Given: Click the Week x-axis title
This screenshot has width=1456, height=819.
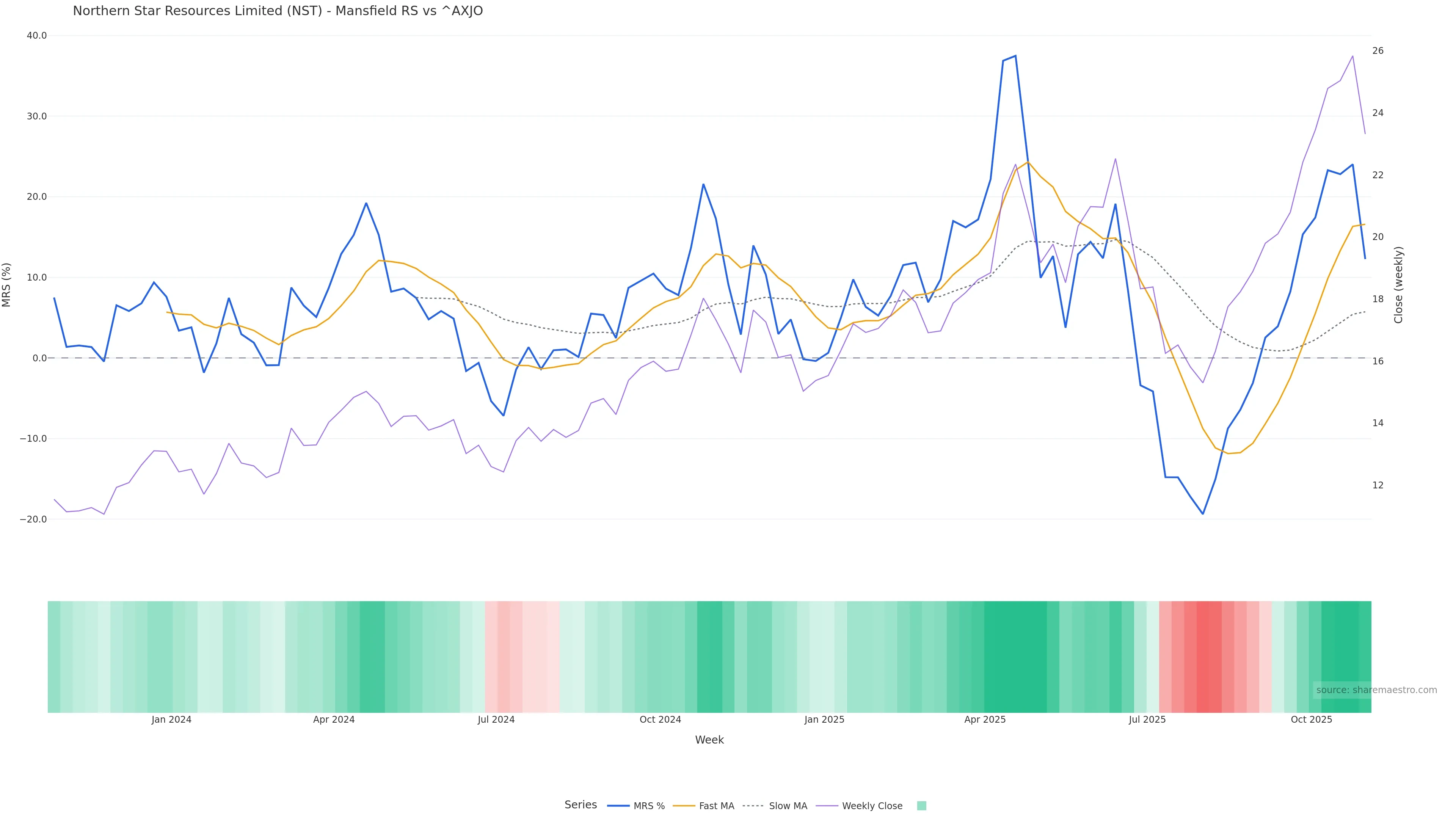Looking at the screenshot, I should (x=709, y=741).
